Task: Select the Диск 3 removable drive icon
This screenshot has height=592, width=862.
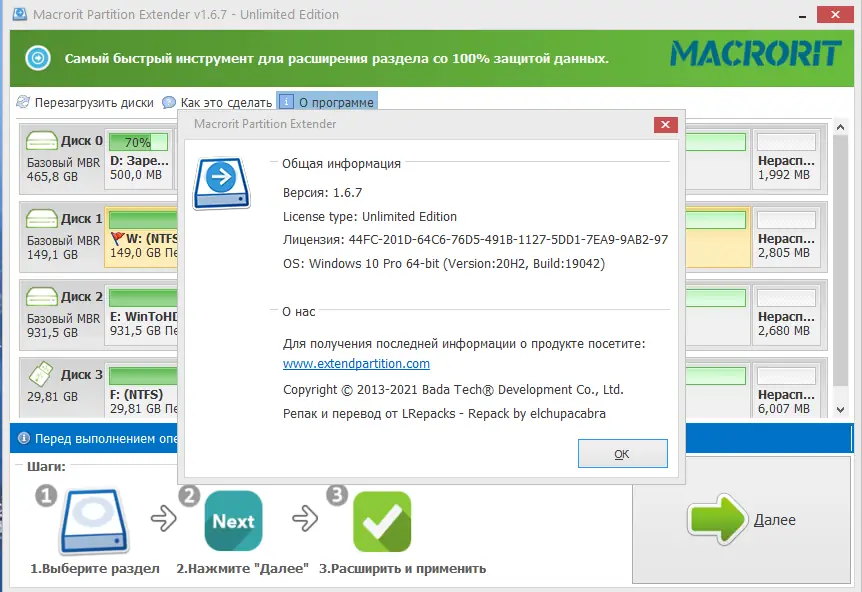Action: coord(42,375)
